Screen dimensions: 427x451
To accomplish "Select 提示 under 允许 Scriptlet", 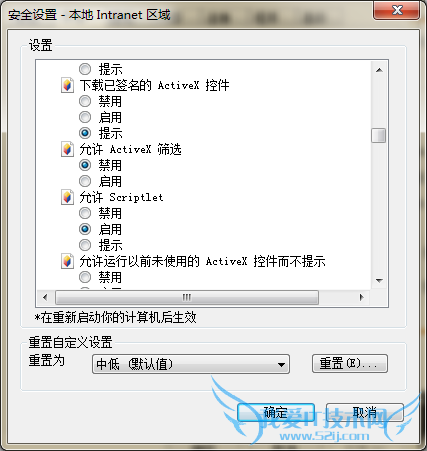I will (85, 245).
